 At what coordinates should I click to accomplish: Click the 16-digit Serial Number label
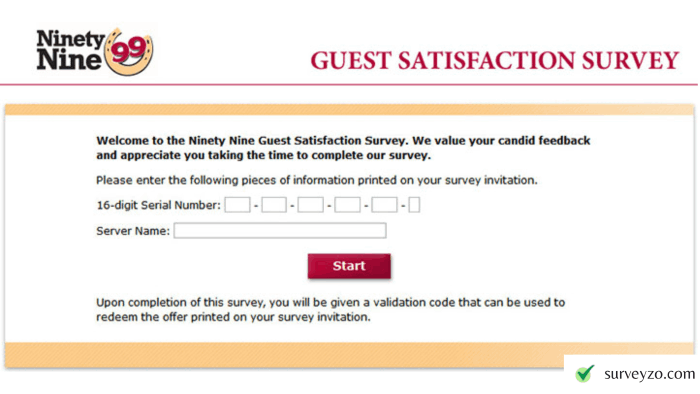point(158,205)
